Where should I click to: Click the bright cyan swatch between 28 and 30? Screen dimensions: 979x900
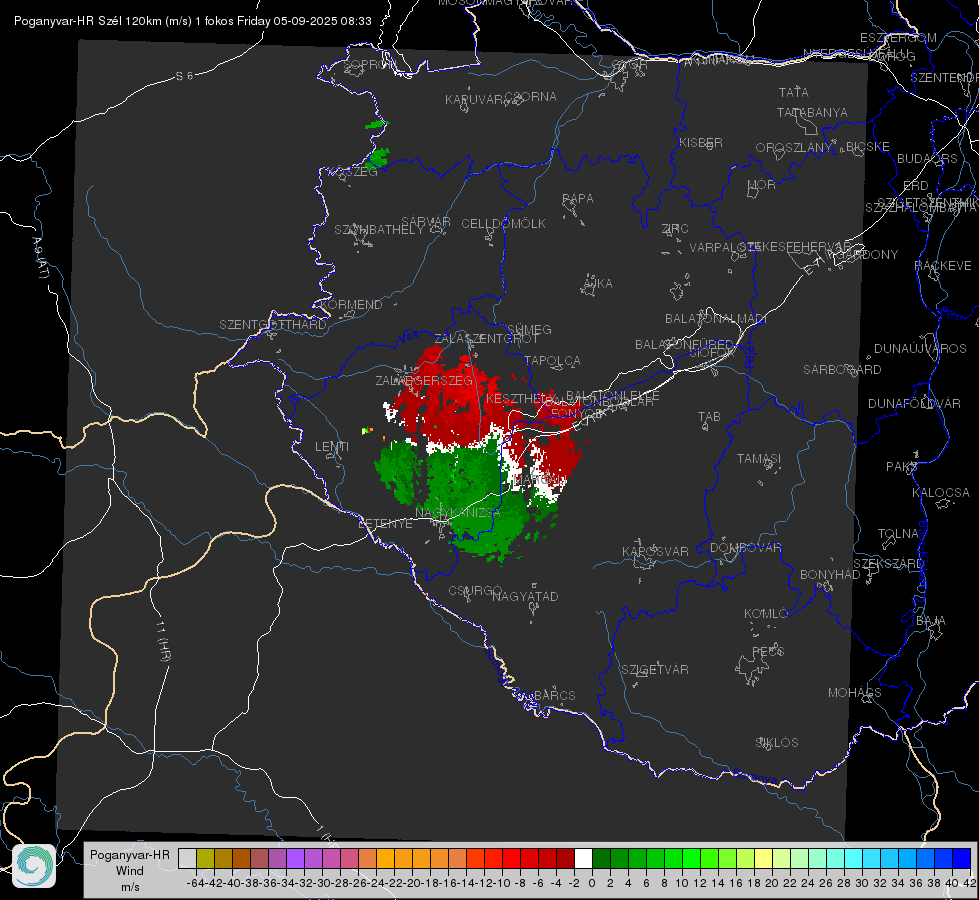pos(854,858)
